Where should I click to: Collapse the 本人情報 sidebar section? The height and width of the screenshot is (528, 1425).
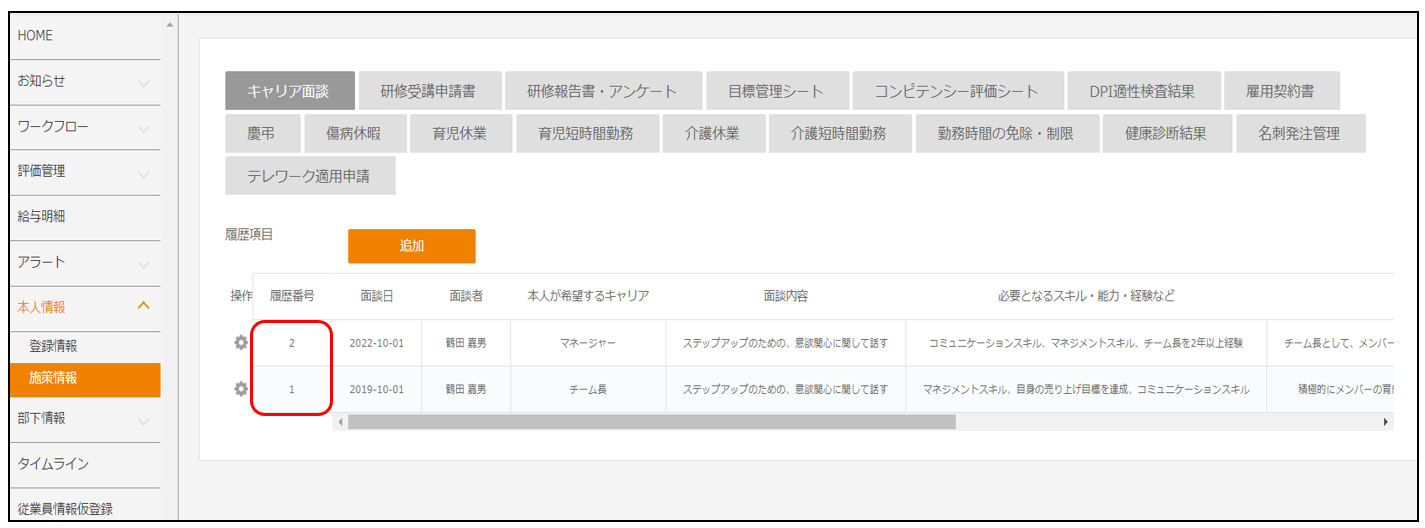pyautogui.click(x=143, y=307)
